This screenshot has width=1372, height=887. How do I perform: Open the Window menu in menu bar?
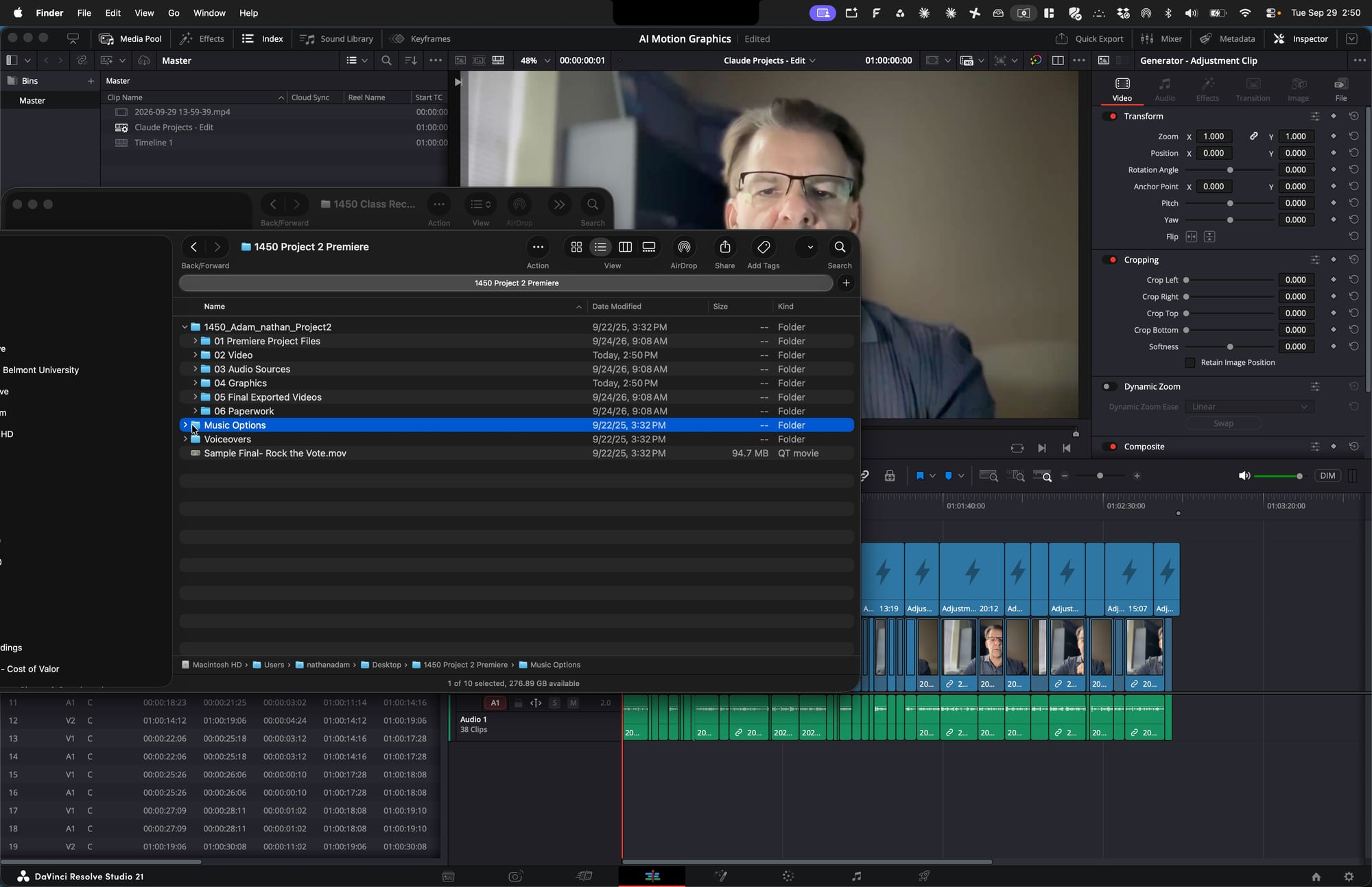(209, 13)
